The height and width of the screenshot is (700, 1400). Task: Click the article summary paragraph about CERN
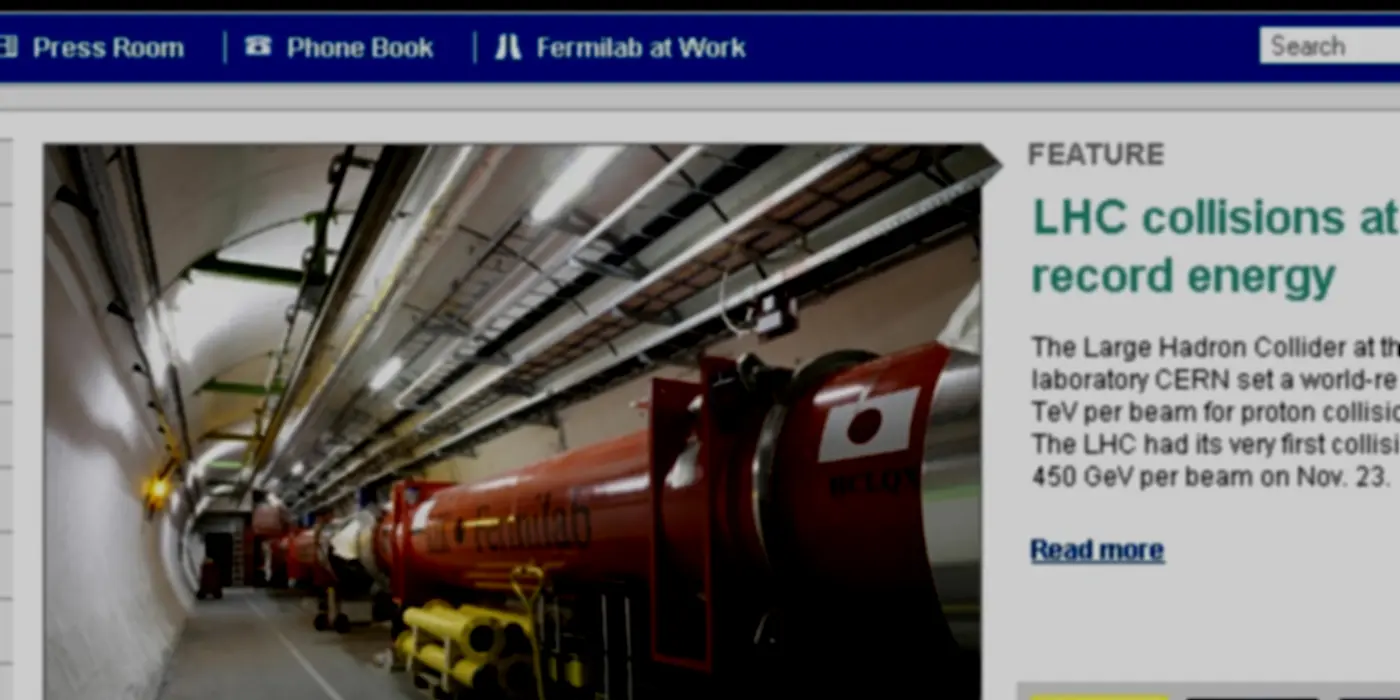coord(1215,412)
